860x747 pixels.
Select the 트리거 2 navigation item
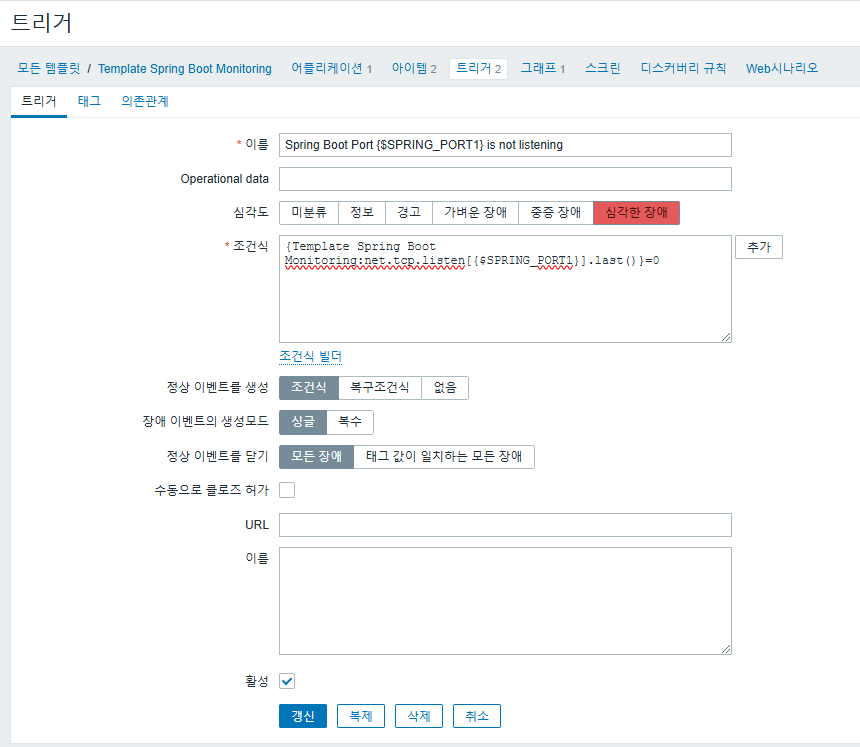[478, 69]
